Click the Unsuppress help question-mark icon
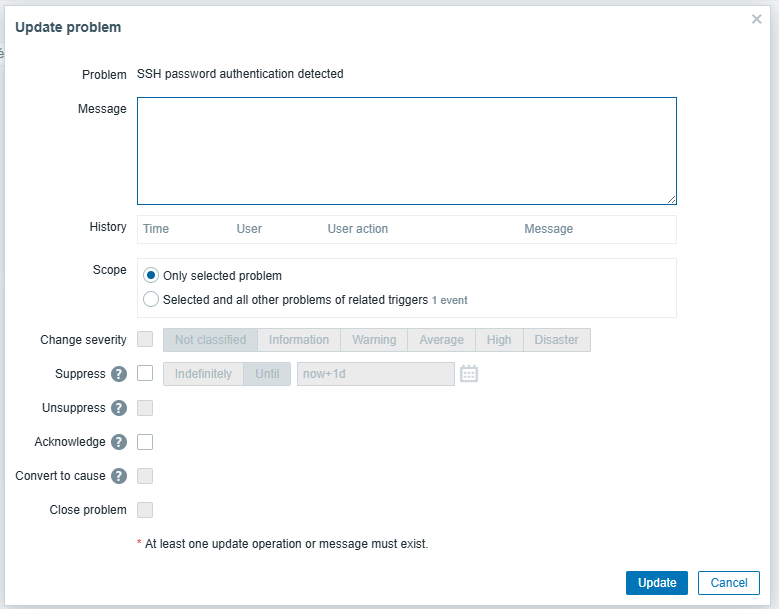Image resolution: width=779 pixels, height=609 pixels. (119, 408)
